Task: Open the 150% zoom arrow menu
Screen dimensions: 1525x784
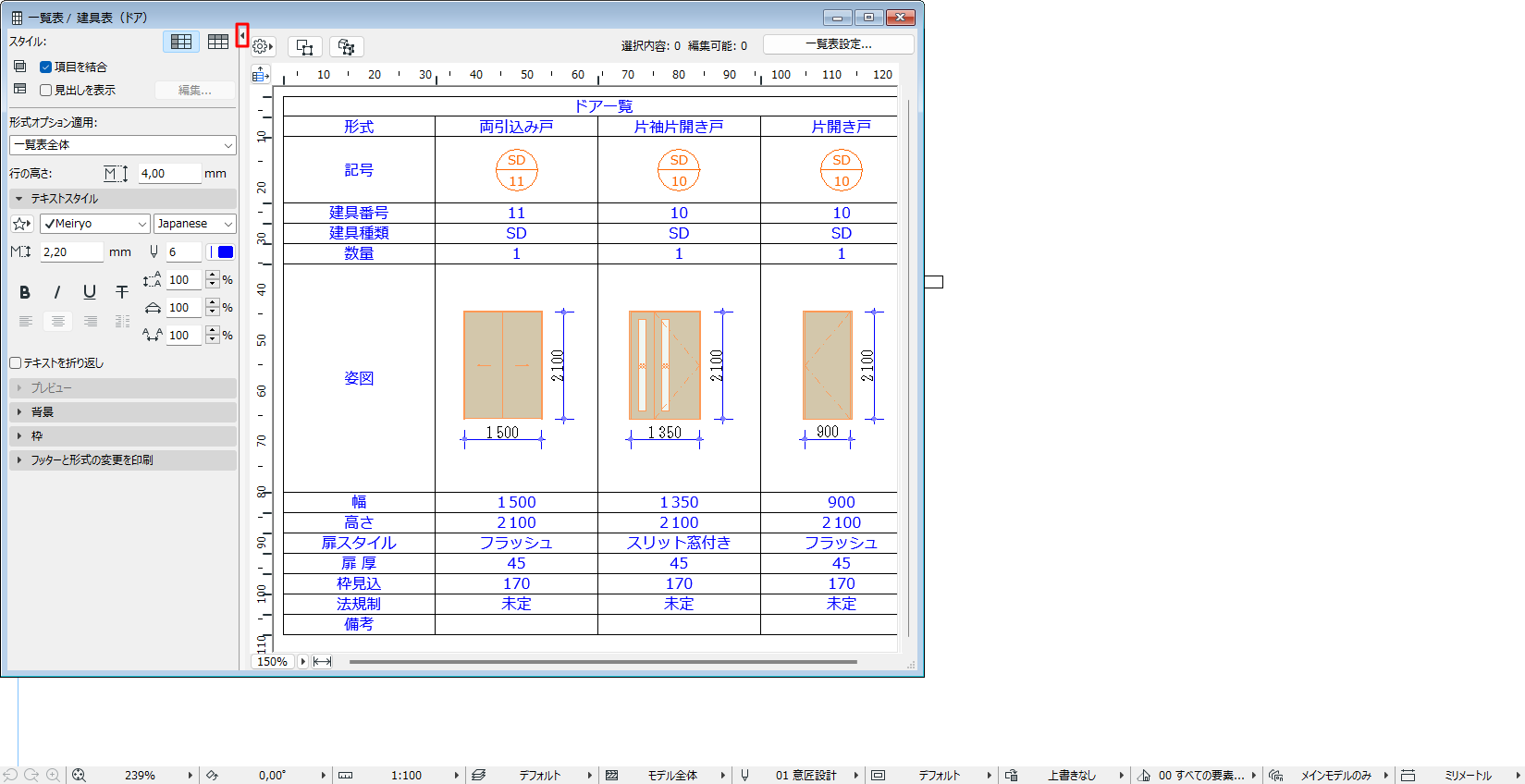Action: click(x=303, y=661)
